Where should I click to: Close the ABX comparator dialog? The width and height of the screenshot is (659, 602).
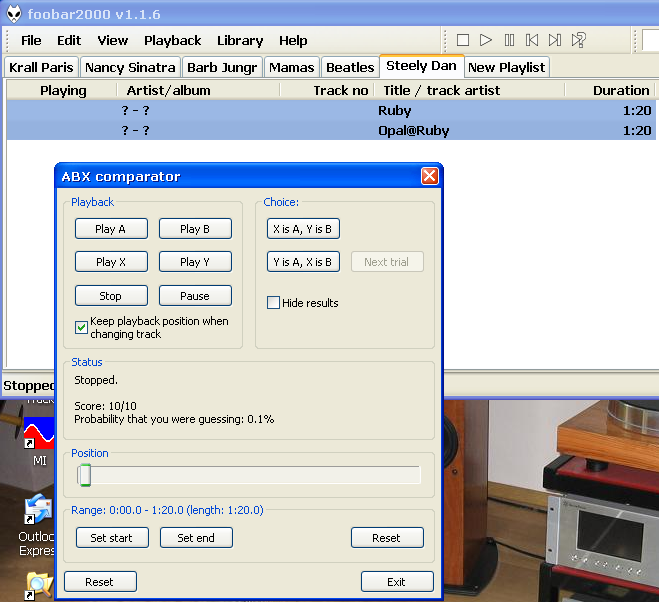(x=430, y=176)
